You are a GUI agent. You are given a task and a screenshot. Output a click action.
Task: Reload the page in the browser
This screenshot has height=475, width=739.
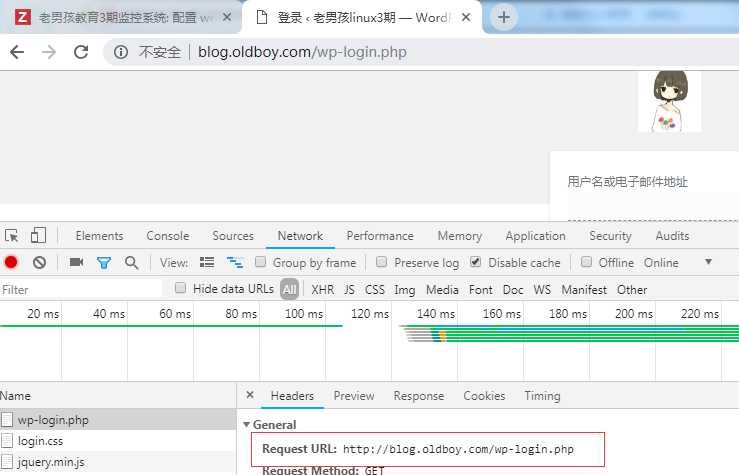pyautogui.click(x=81, y=52)
